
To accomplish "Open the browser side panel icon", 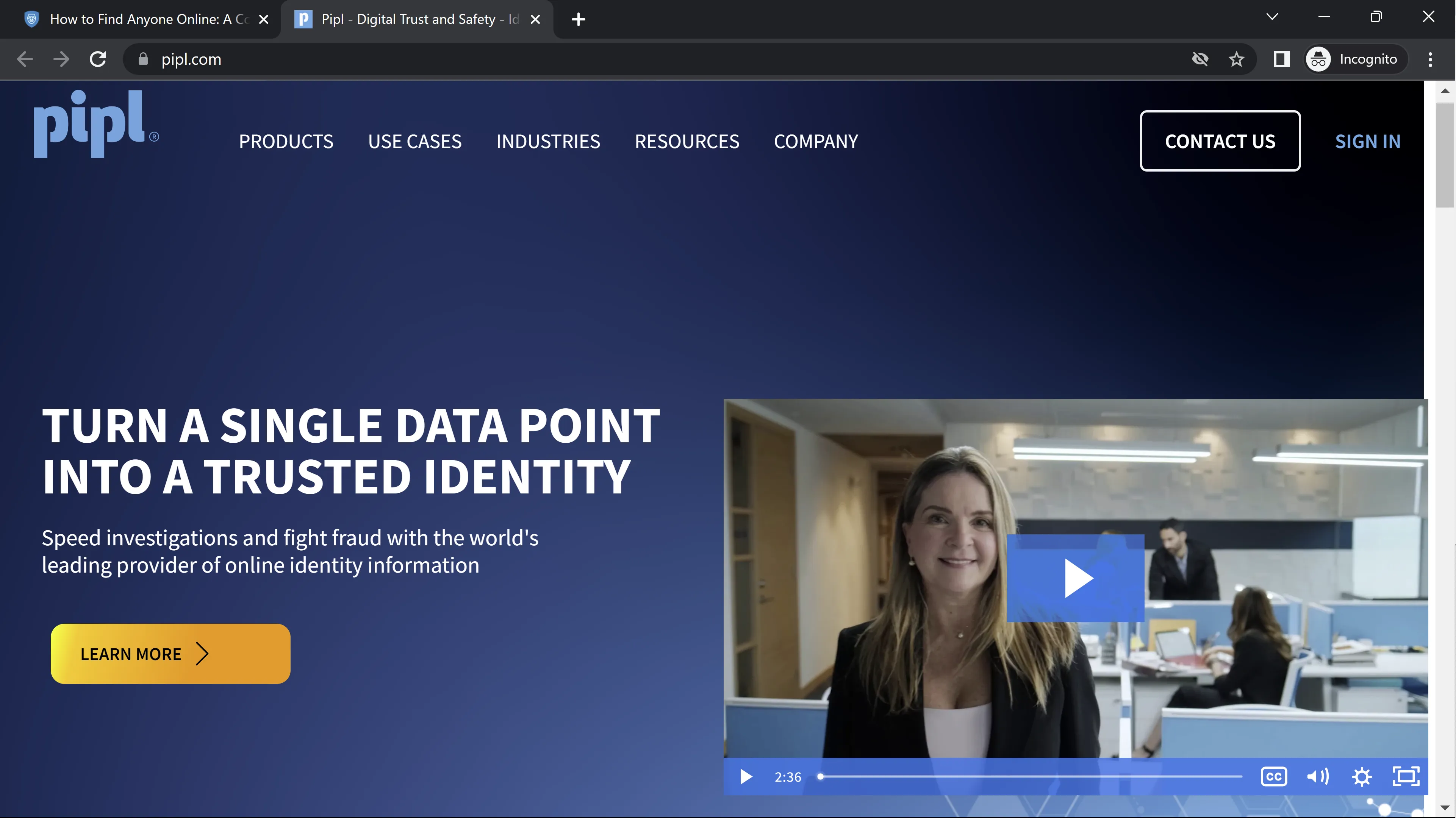I will [1281, 59].
